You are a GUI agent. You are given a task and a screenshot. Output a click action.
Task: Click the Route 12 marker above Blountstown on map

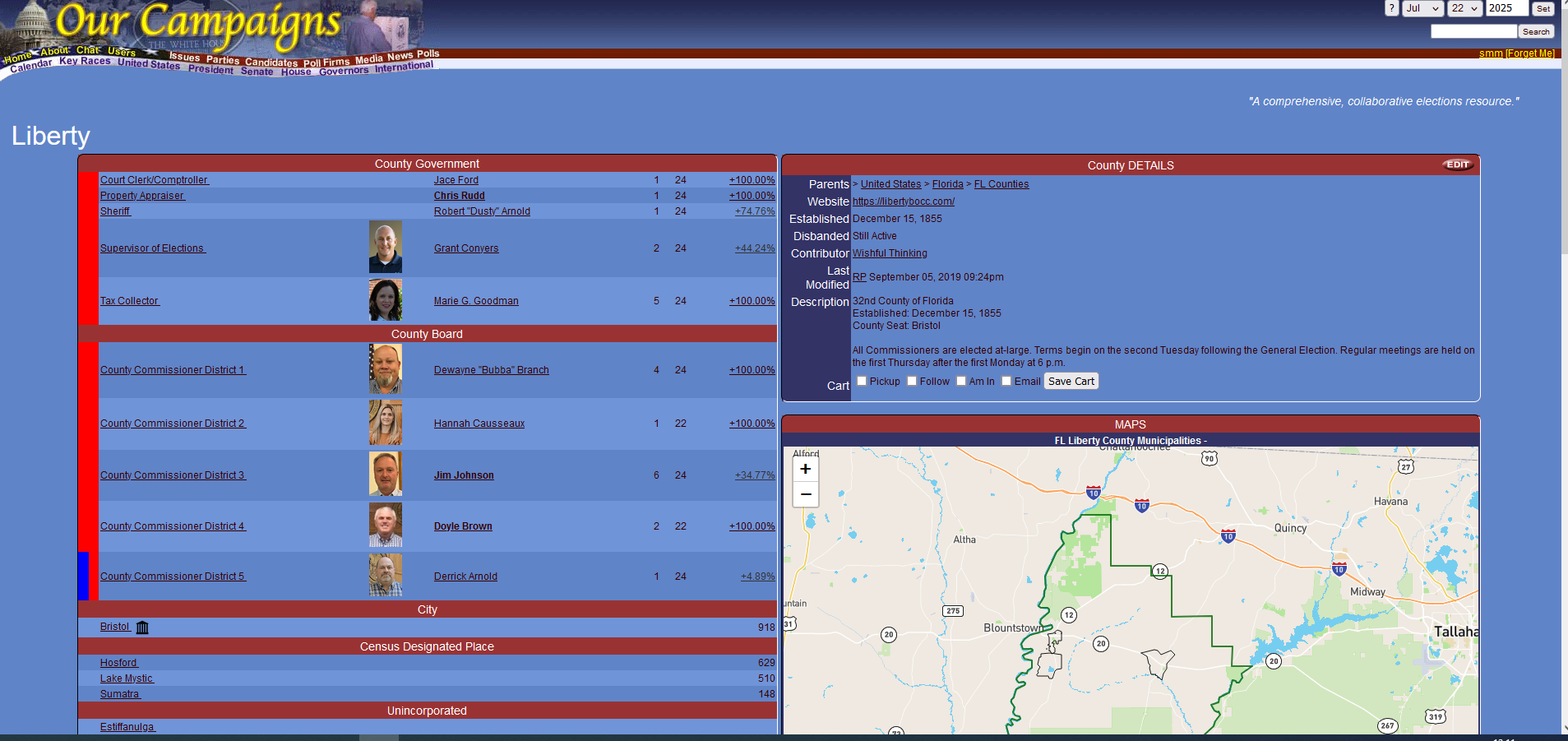(x=1068, y=615)
